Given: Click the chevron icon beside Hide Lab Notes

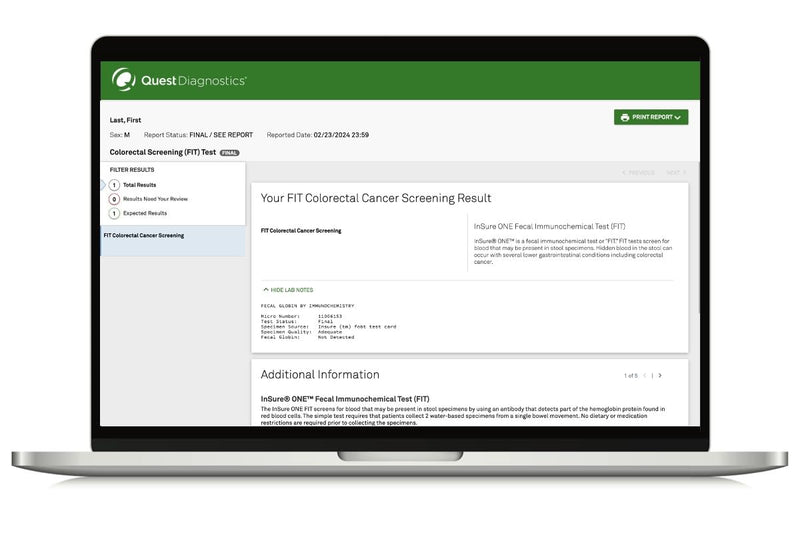Looking at the screenshot, I should point(266,289).
